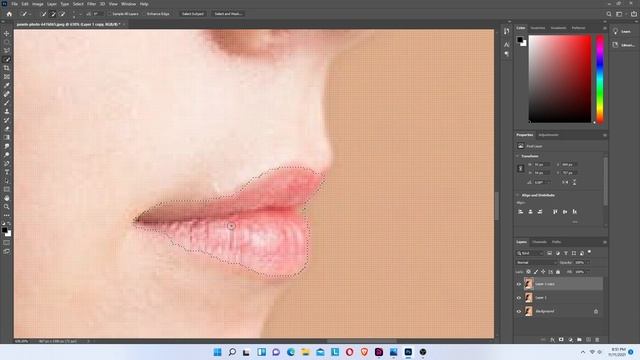This screenshot has height=360, width=640.
Task: Click the Home button in options bar
Action: coord(9,14)
